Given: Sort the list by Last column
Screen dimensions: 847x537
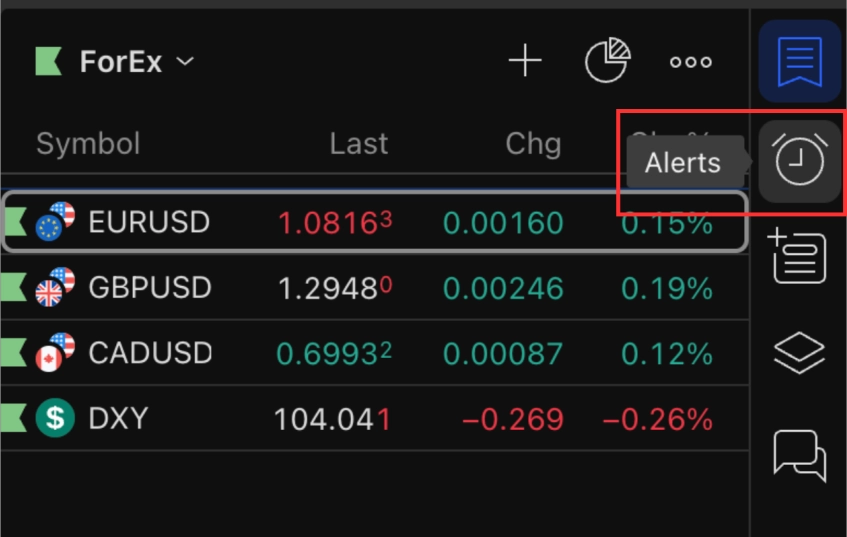Looking at the screenshot, I should pyautogui.click(x=358, y=144).
